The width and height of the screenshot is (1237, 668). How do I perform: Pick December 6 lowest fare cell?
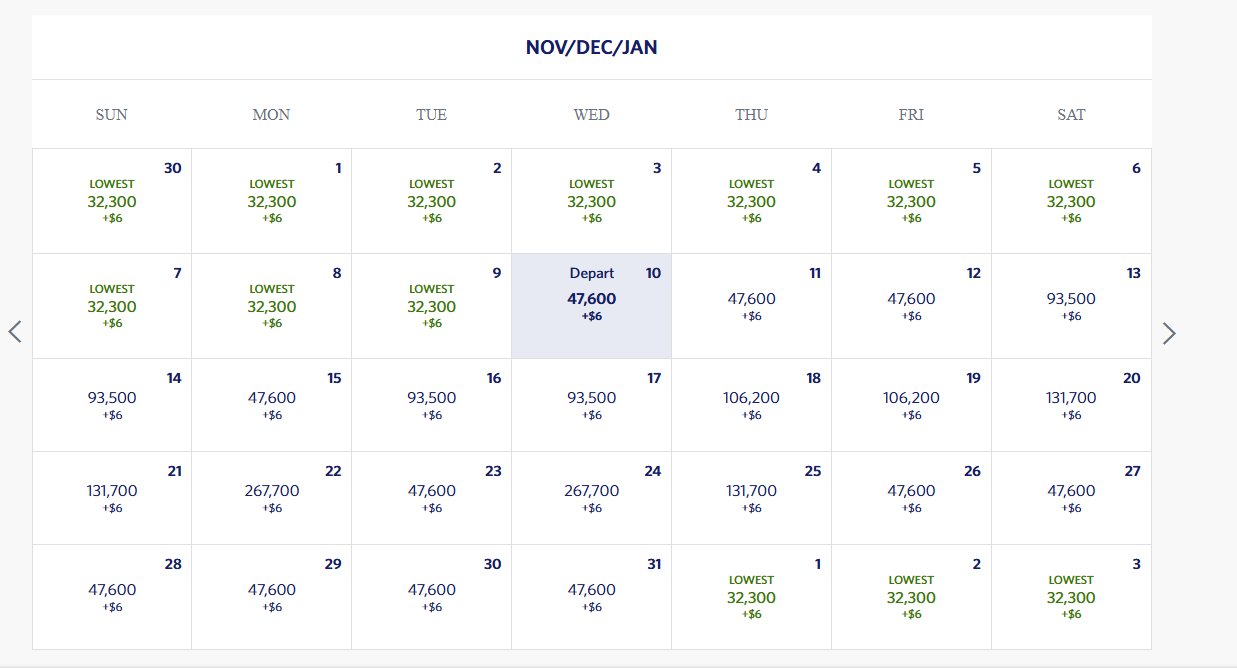coord(1071,201)
